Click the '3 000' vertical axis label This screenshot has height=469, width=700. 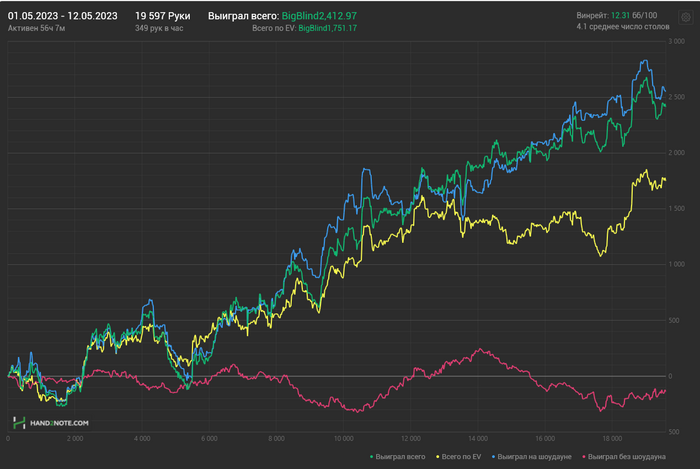coord(676,42)
